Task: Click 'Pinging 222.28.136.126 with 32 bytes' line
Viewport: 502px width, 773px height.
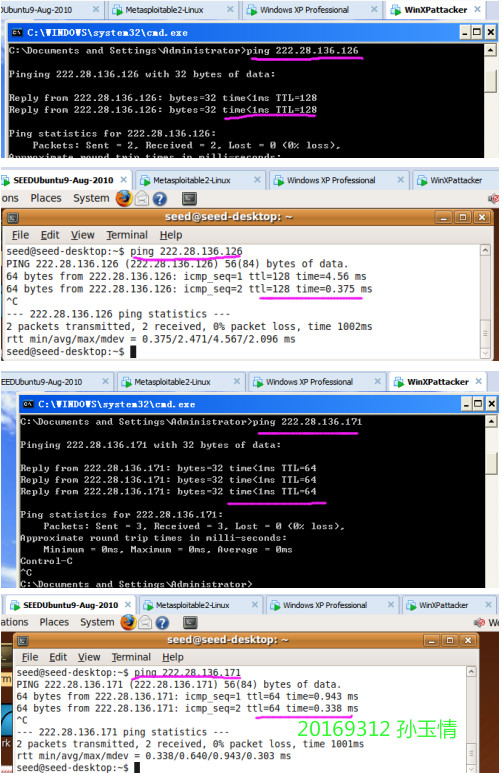Action: 142,74
